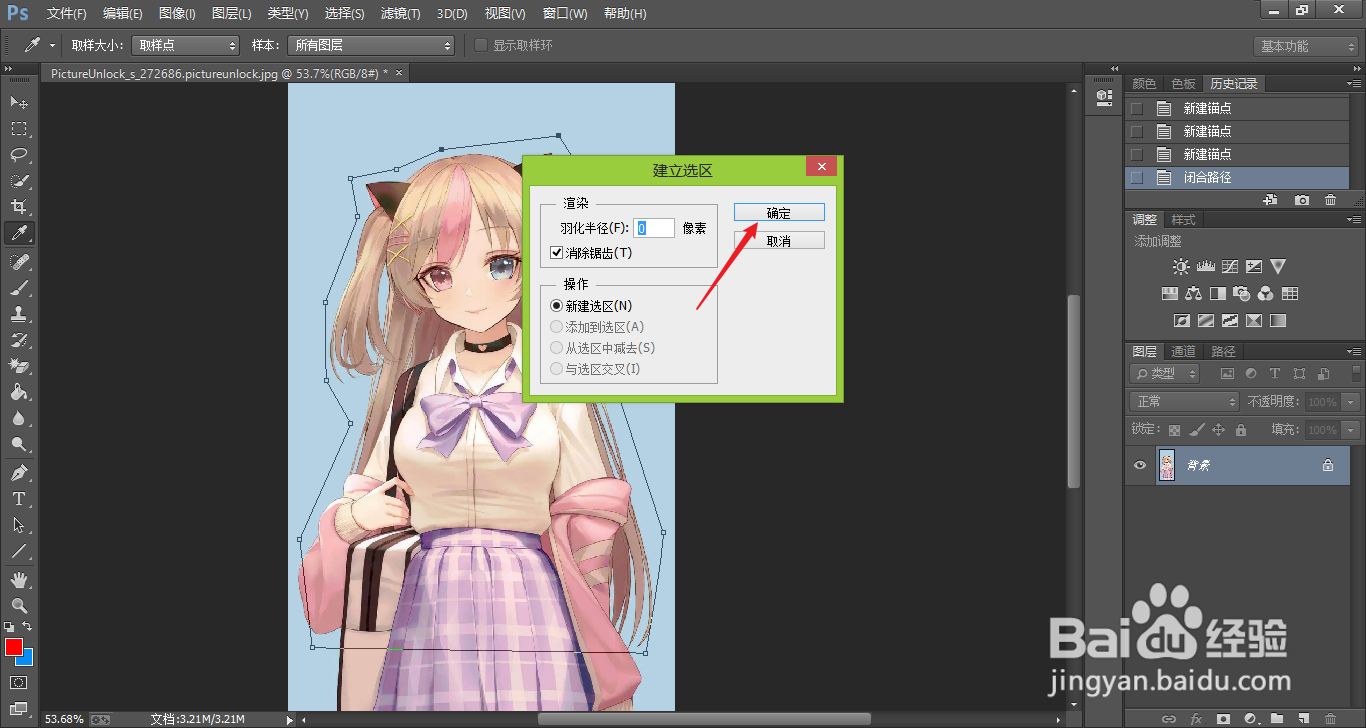Screen dimensions: 1366x728
Task: Open the 不透明度 opacity dropdown arrow
Action: tap(1352, 401)
